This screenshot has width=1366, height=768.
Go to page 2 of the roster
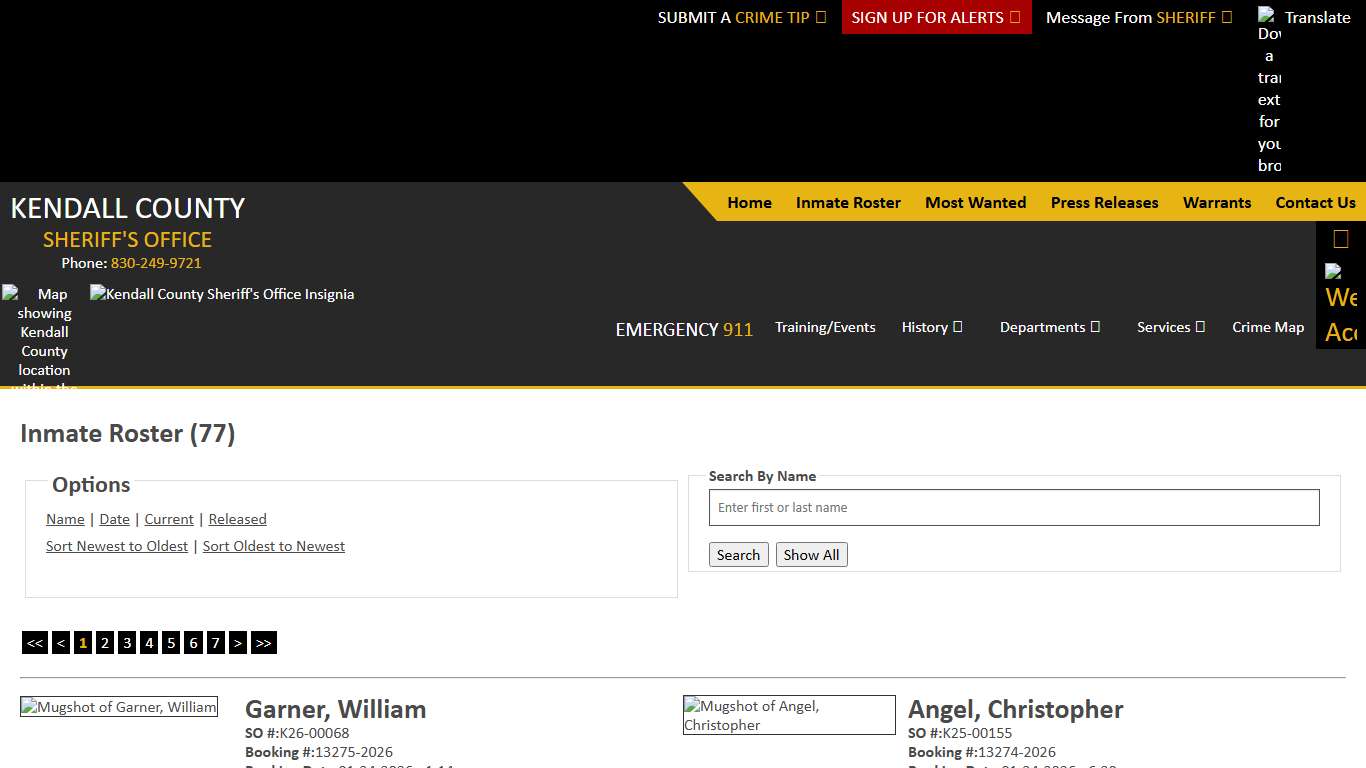tap(105, 642)
